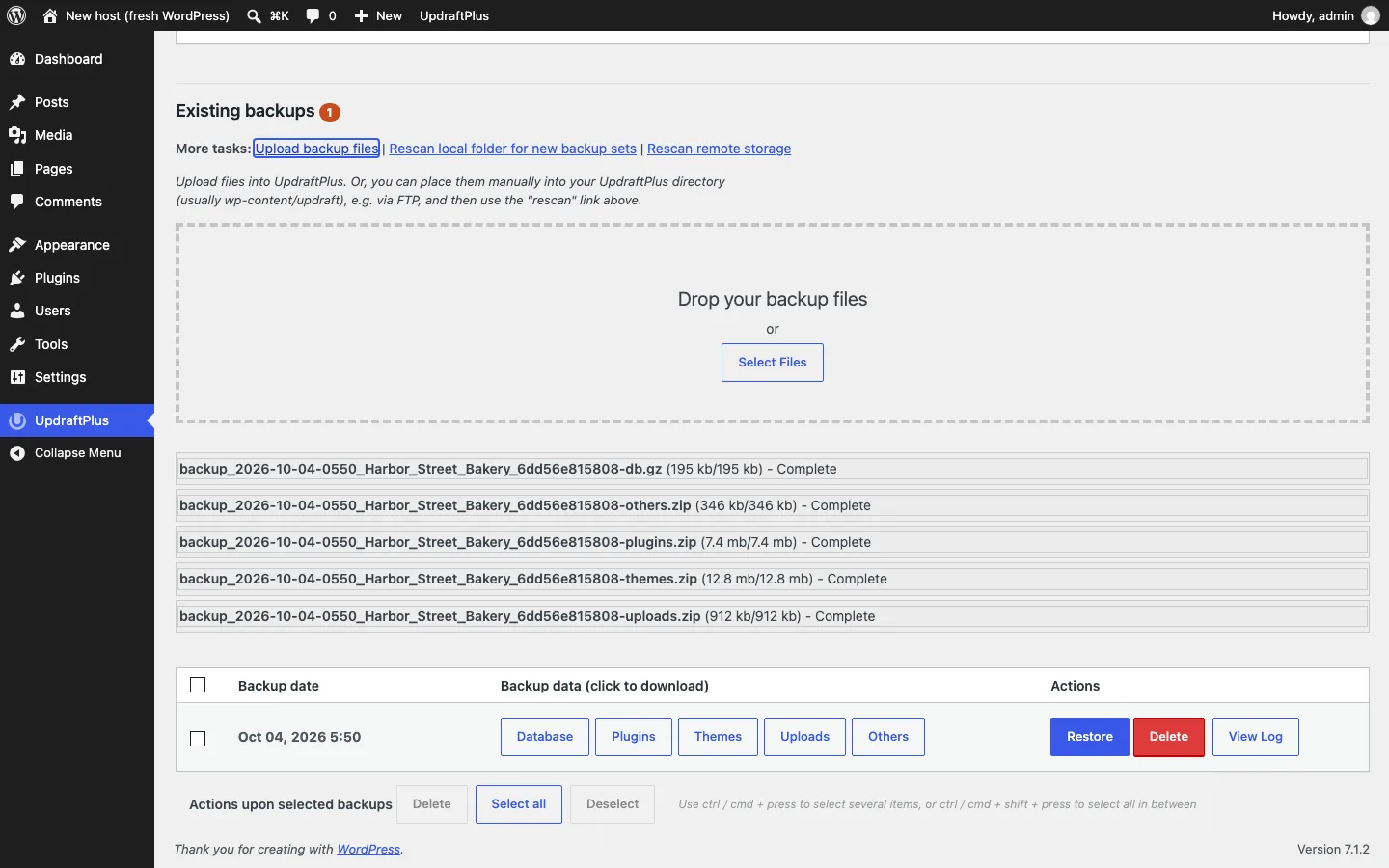
Task: Tick the select-all checkbox in table header
Action: [199, 685]
